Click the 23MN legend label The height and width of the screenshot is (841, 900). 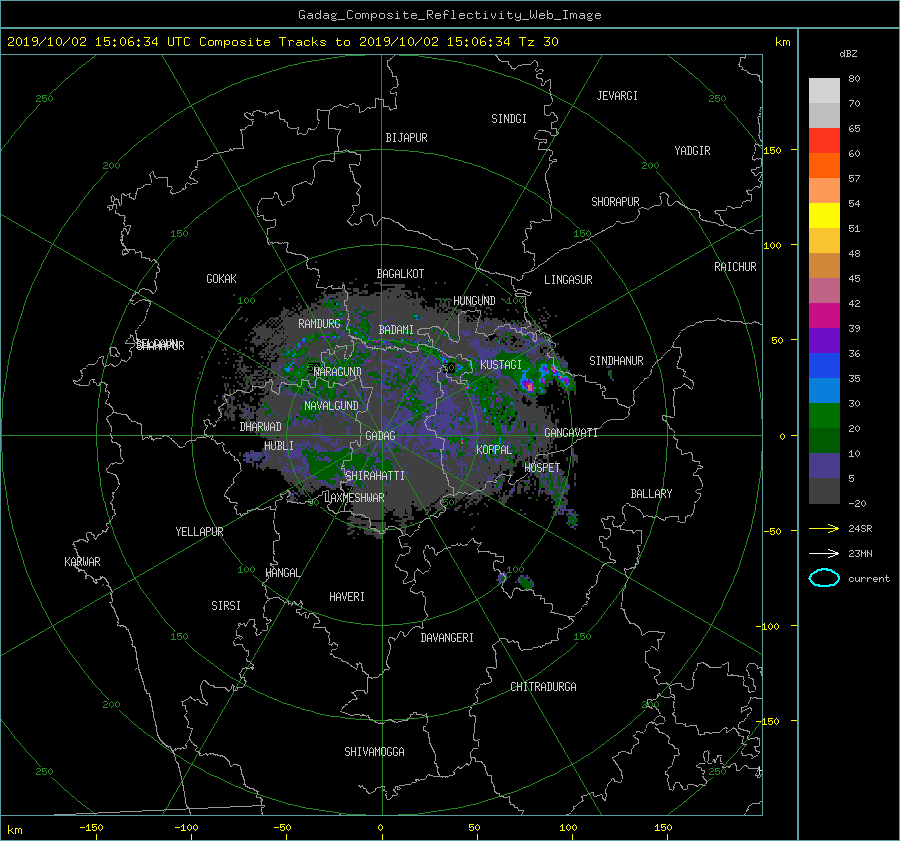(860, 554)
